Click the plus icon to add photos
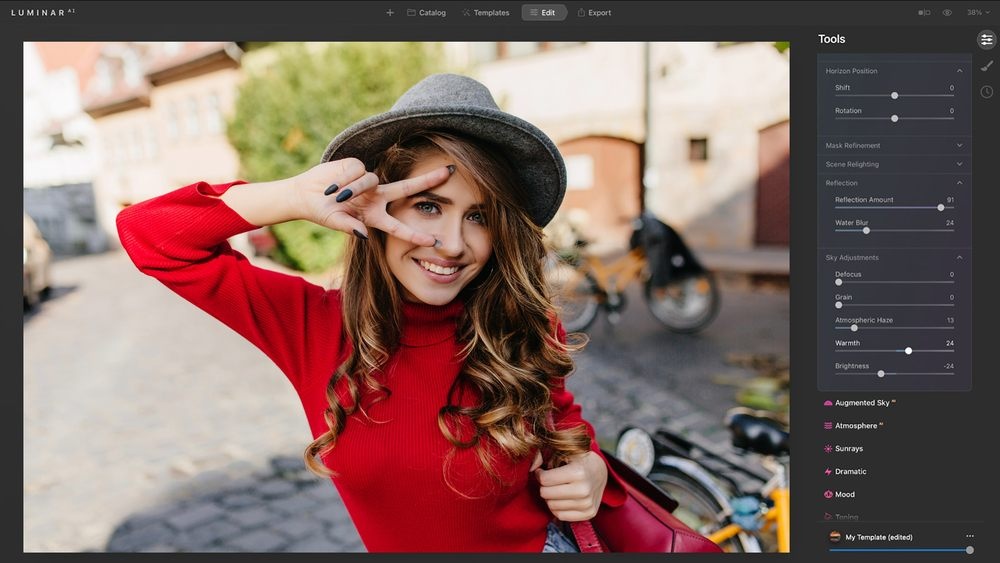 coord(390,13)
